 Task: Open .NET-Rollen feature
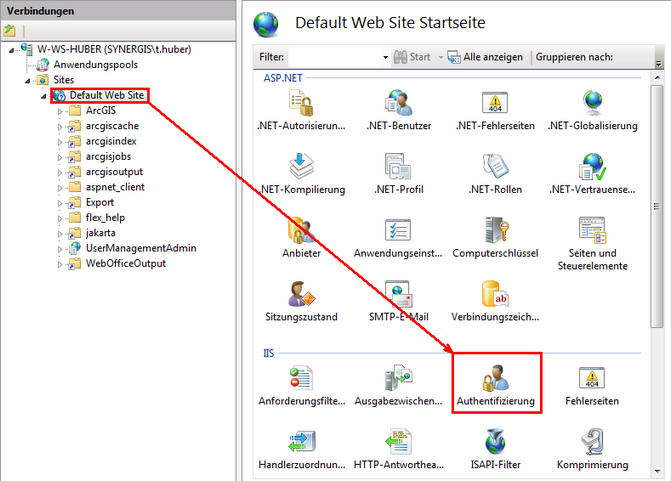pyautogui.click(x=495, y=174)
